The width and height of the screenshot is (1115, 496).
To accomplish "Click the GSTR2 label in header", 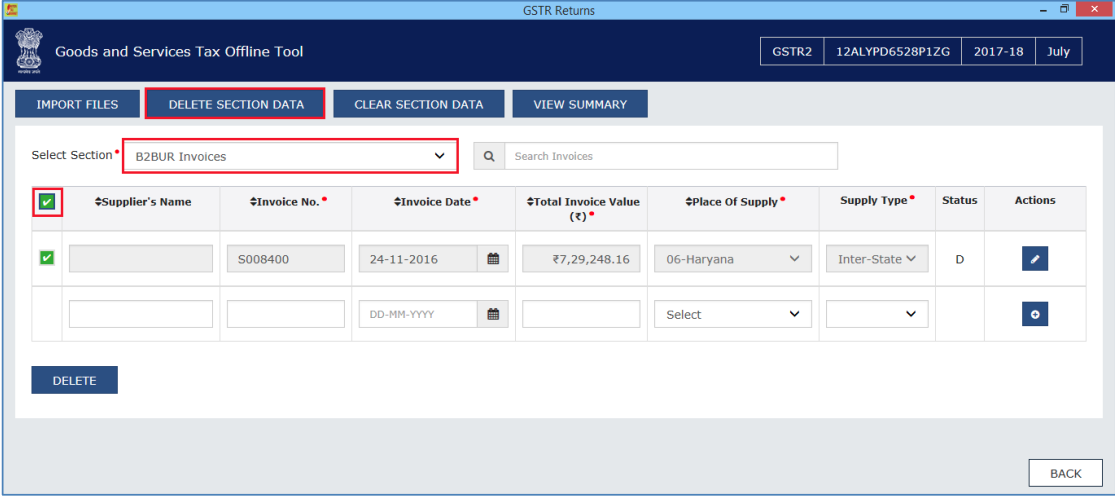I will point(792,52).
